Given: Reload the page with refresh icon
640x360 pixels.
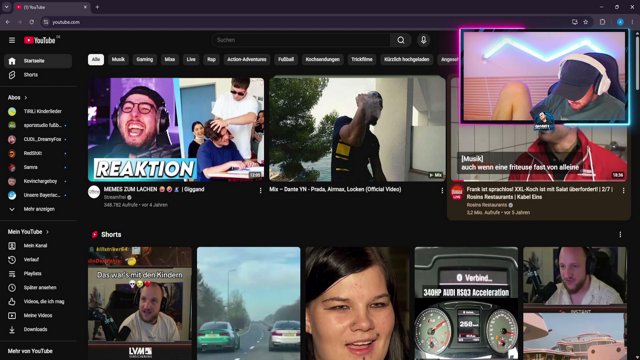Looking at the screenshot, I should [x=31, y=22].
